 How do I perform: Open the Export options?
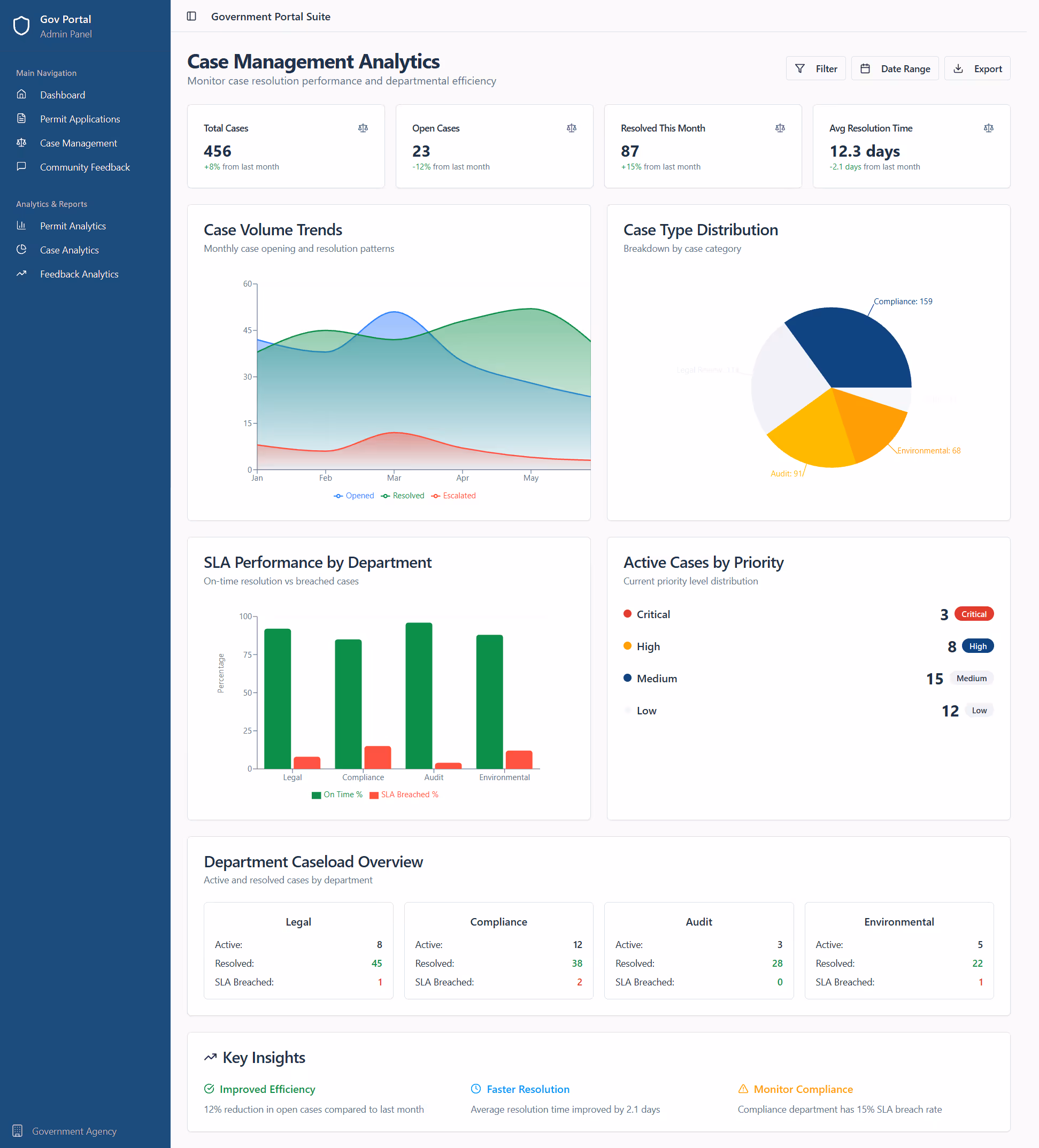click(x=977, y=68)
